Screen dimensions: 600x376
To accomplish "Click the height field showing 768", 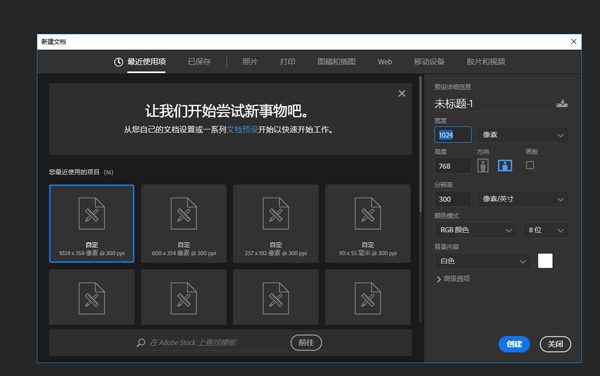I will click(x=453, y=166).
